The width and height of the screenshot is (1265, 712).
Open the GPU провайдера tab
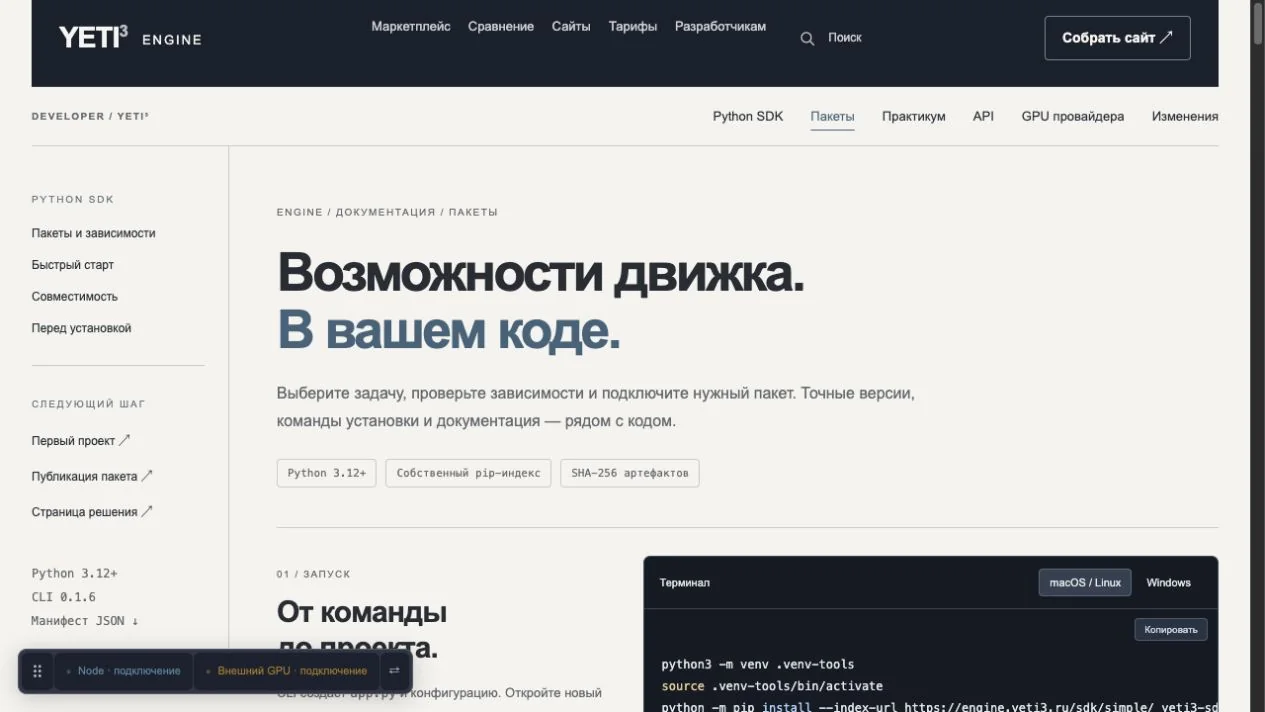(1072, 116)
